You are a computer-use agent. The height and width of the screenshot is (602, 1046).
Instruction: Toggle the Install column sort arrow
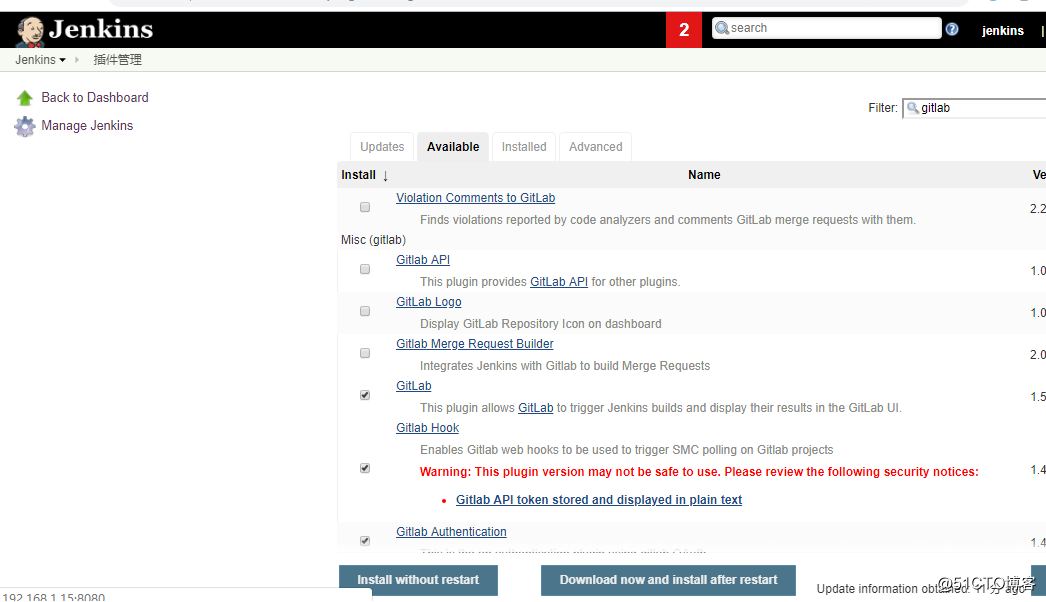coord(383,174)
